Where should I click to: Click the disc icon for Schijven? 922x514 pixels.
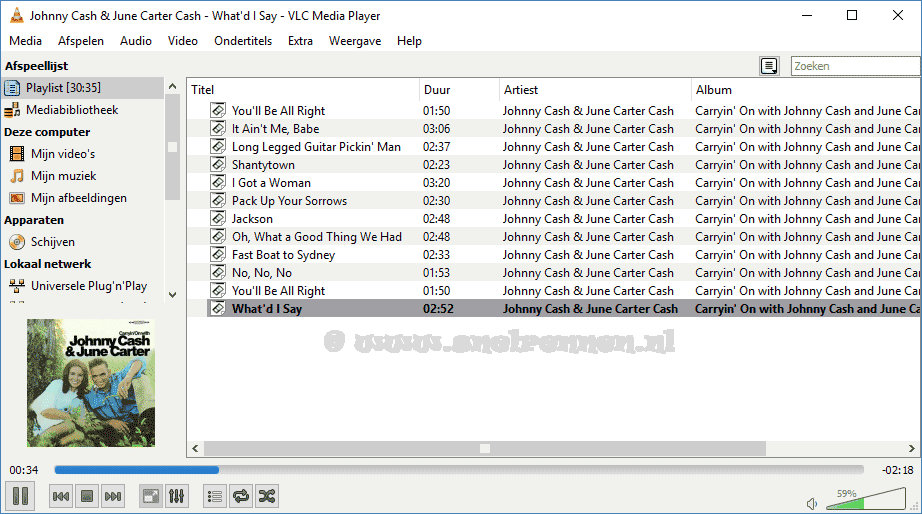(x=17, y=242)
